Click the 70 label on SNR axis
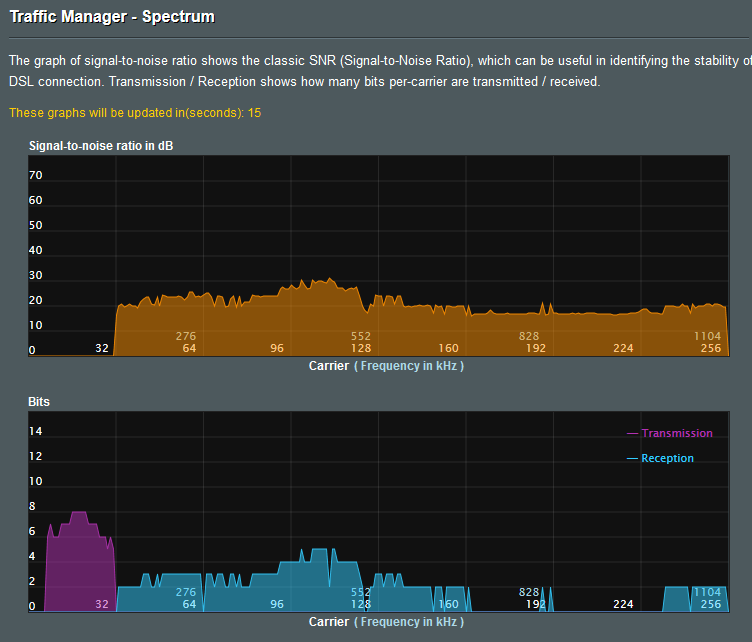 click(x=35, y=175)
